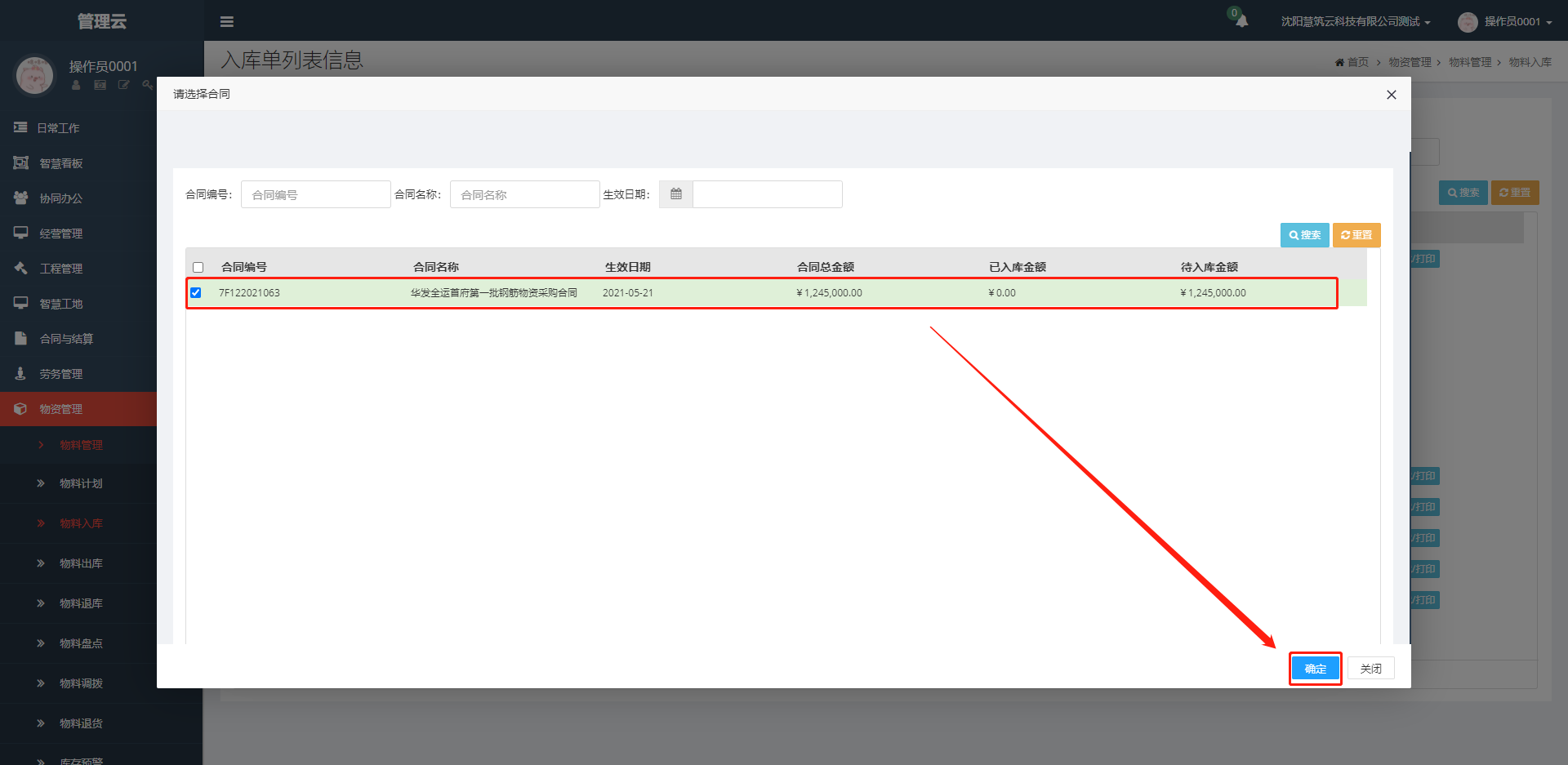The height and width of the screenshot is (765, 1568).
Task: Click the 物料管理 breadcrumb link
Action: [x=1470, y=62]
